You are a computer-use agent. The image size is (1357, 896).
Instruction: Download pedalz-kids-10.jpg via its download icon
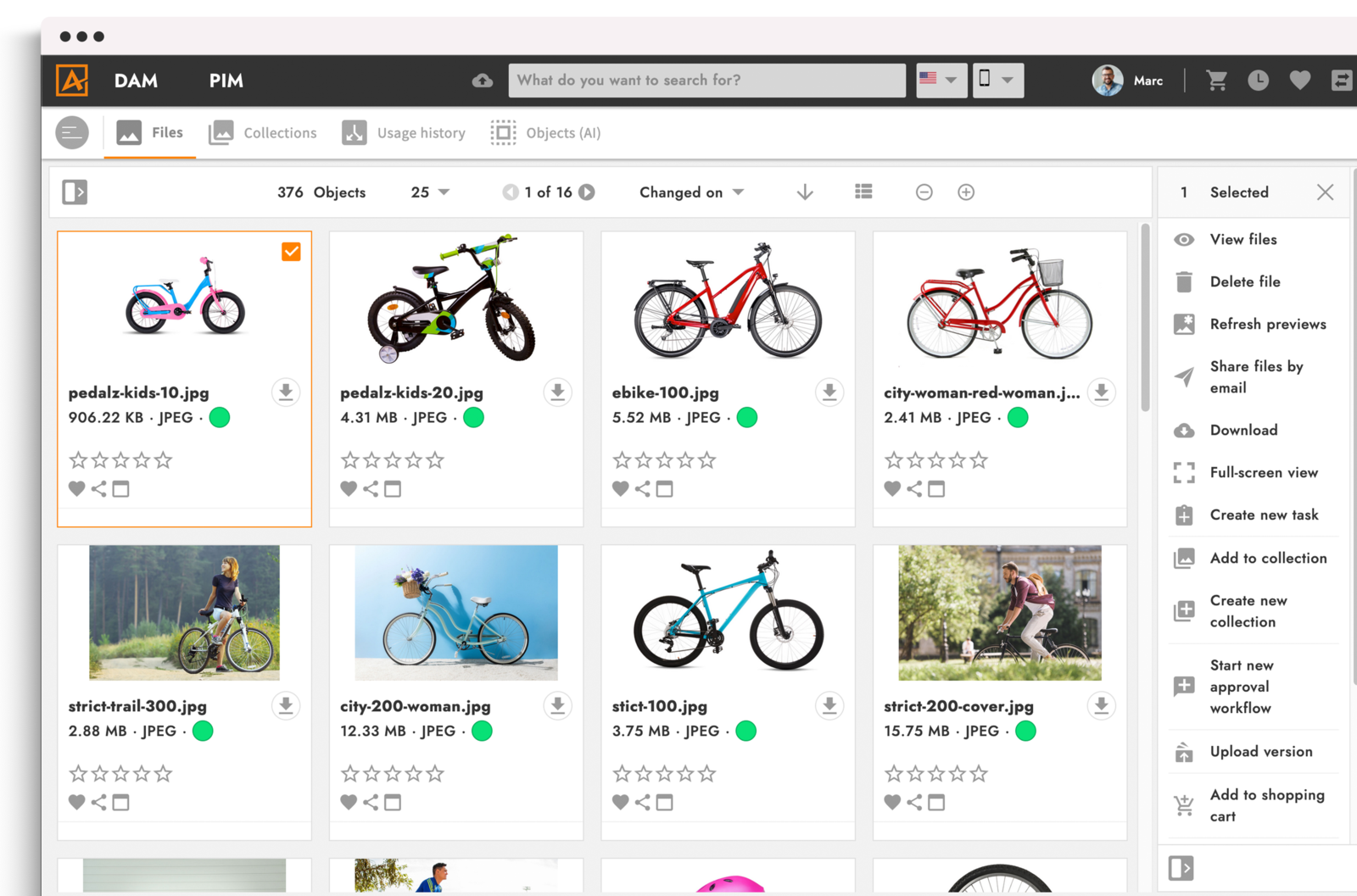[x=286, y=392]
